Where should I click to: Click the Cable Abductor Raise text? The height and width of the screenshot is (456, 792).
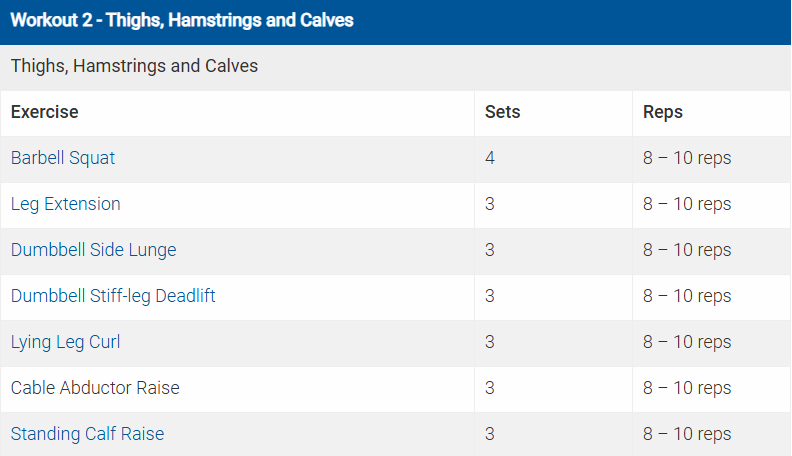(x=95, y=388)
